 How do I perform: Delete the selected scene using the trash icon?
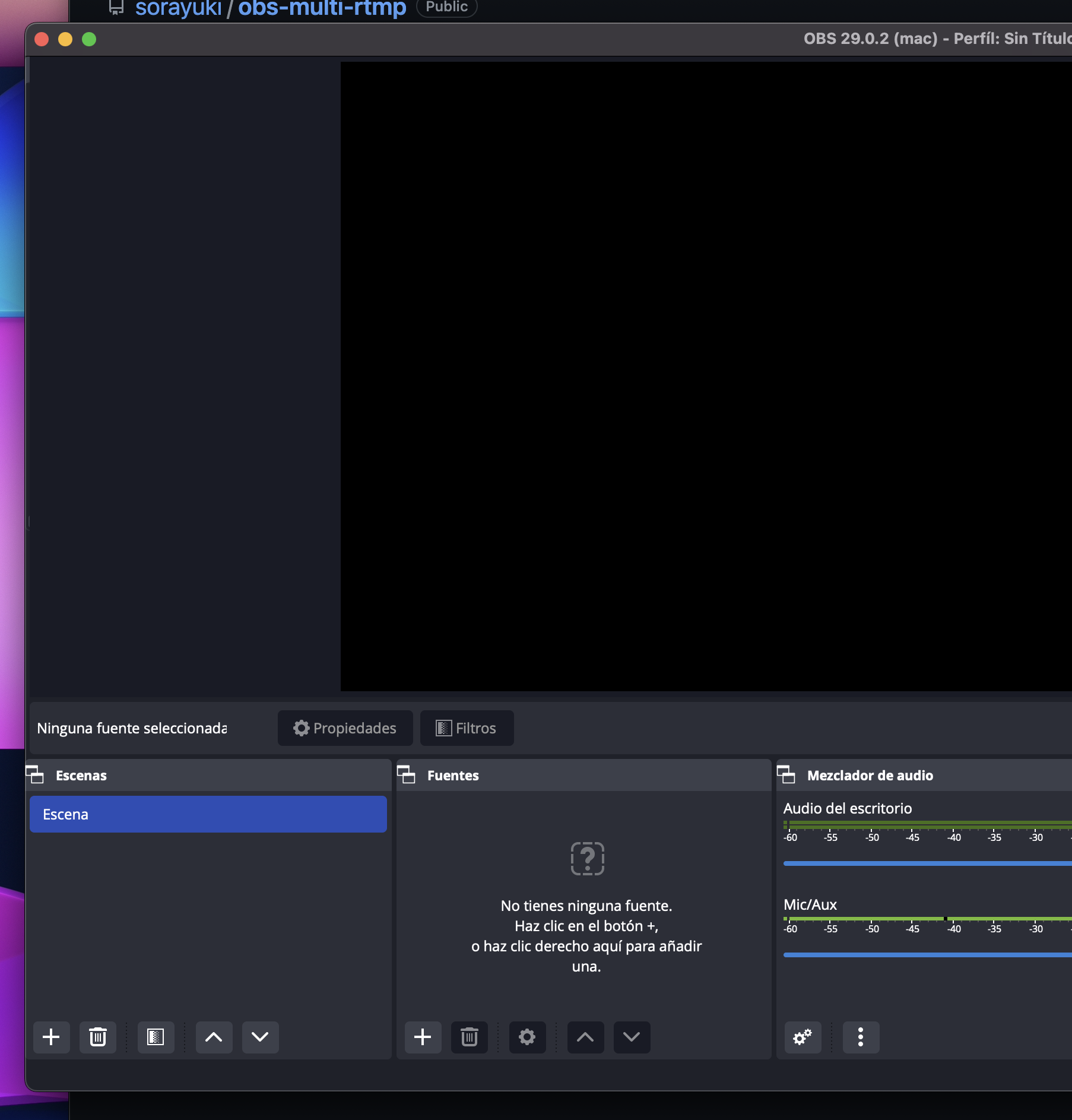pyautogui.click(x=97, y=1037)
